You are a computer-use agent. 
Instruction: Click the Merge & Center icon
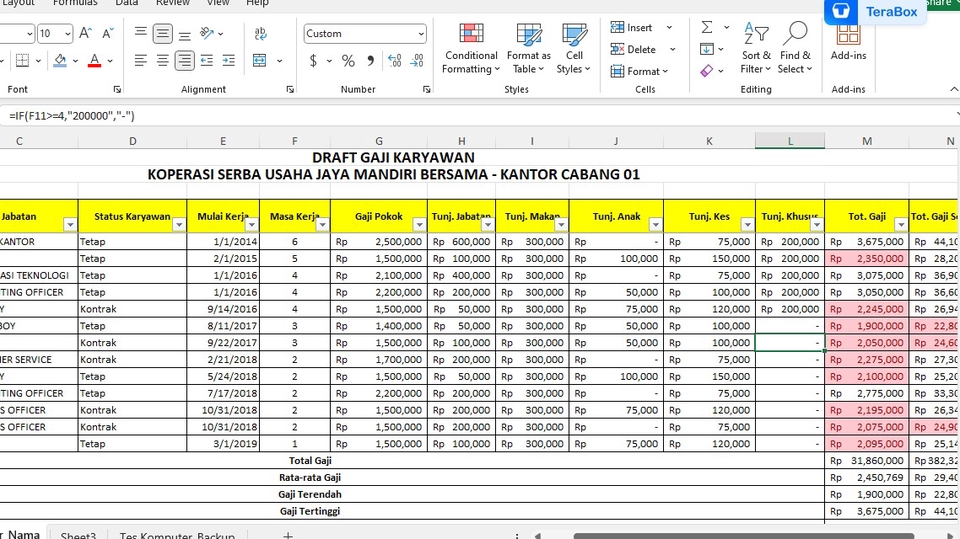(260, 60)
